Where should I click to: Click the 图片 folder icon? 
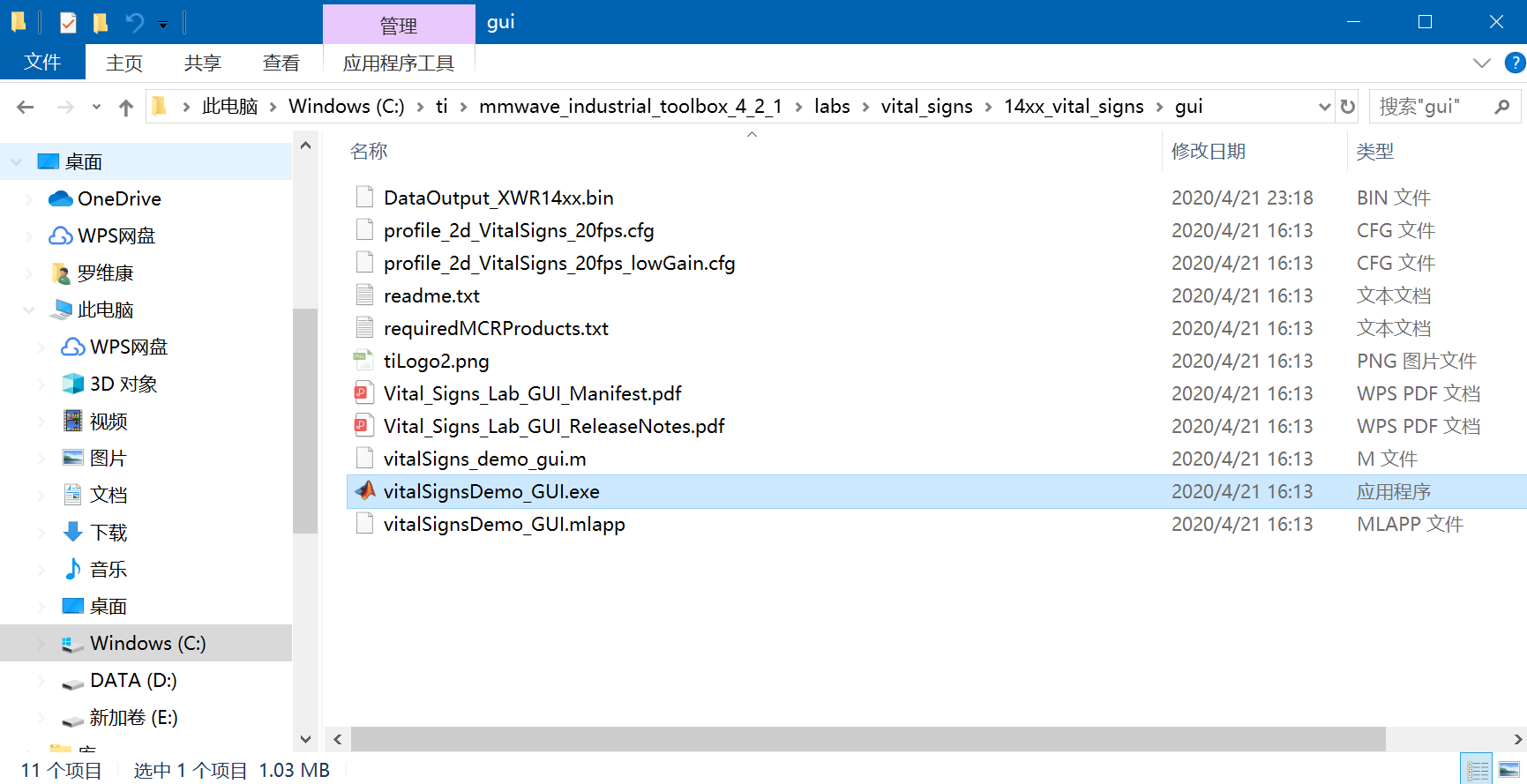(73, 458)
